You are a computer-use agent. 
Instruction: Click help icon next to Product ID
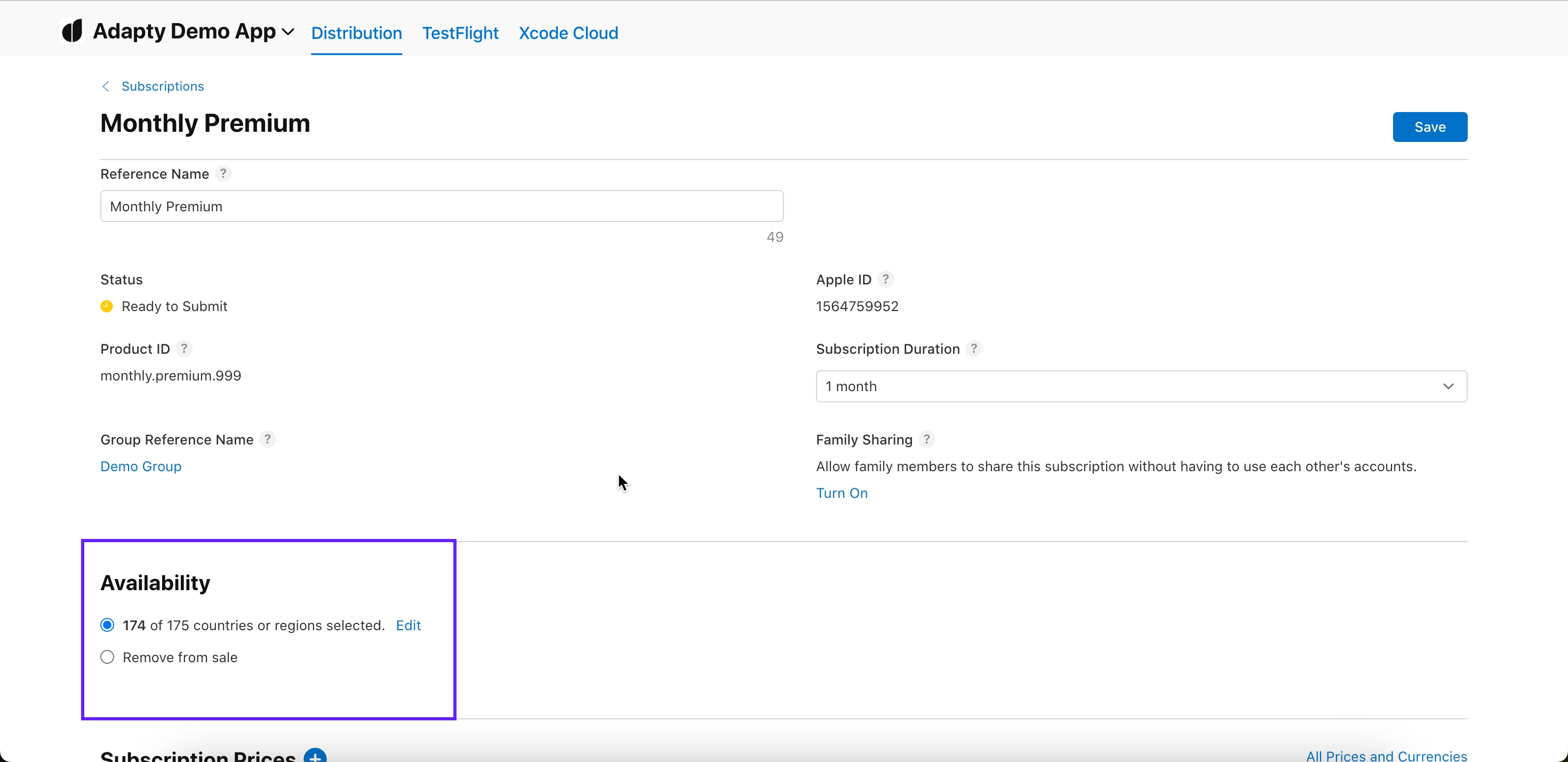(x=184, y=348)
